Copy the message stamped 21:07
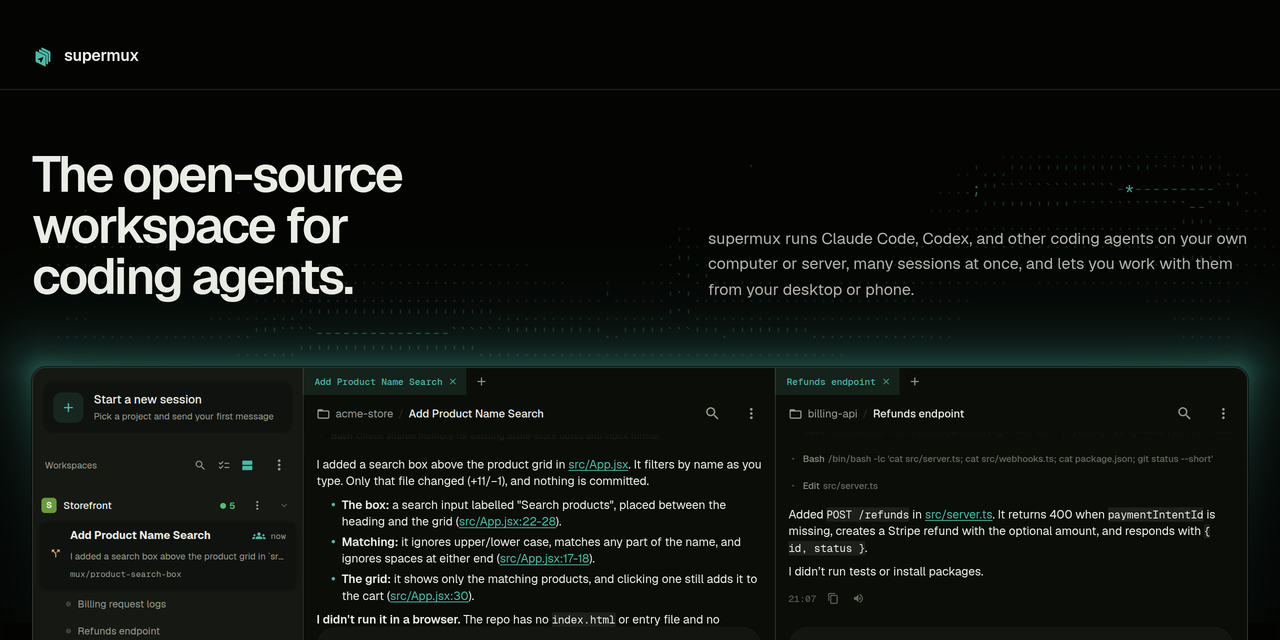Screen dimensions: 1280x640 pyautogui.click(x=833, y=599)
